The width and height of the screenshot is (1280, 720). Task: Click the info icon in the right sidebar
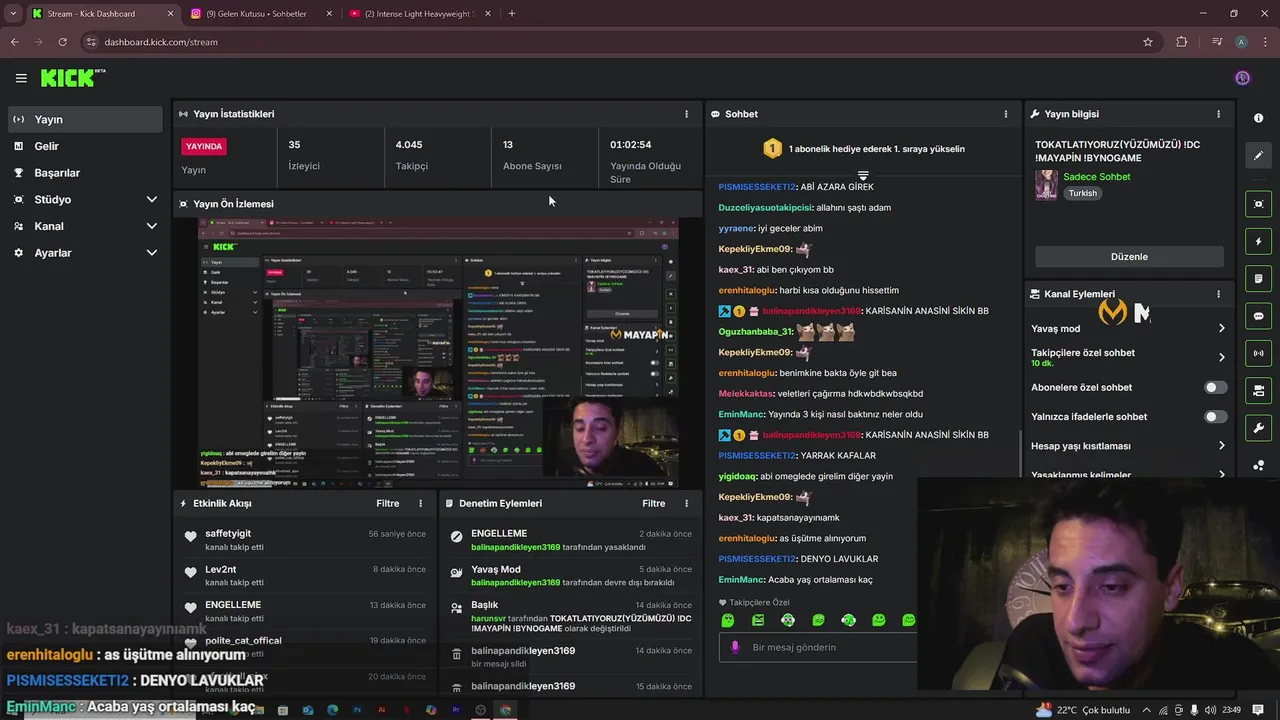point(1258,118)
